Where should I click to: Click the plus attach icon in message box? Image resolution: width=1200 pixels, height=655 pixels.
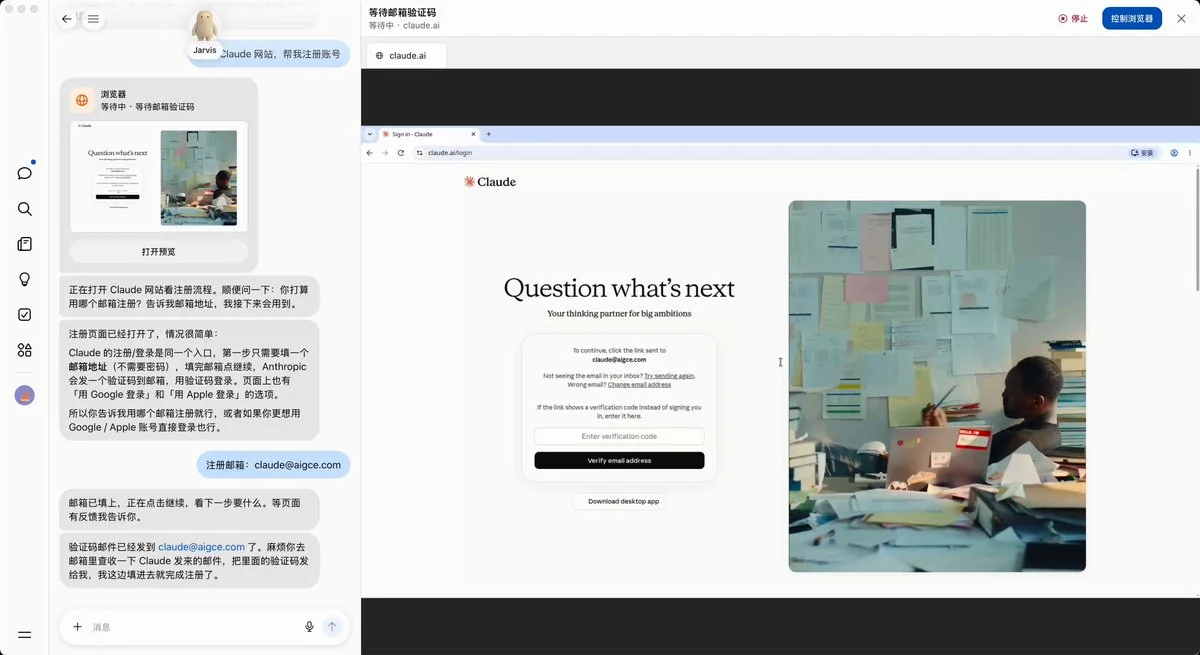pos(77,627)
